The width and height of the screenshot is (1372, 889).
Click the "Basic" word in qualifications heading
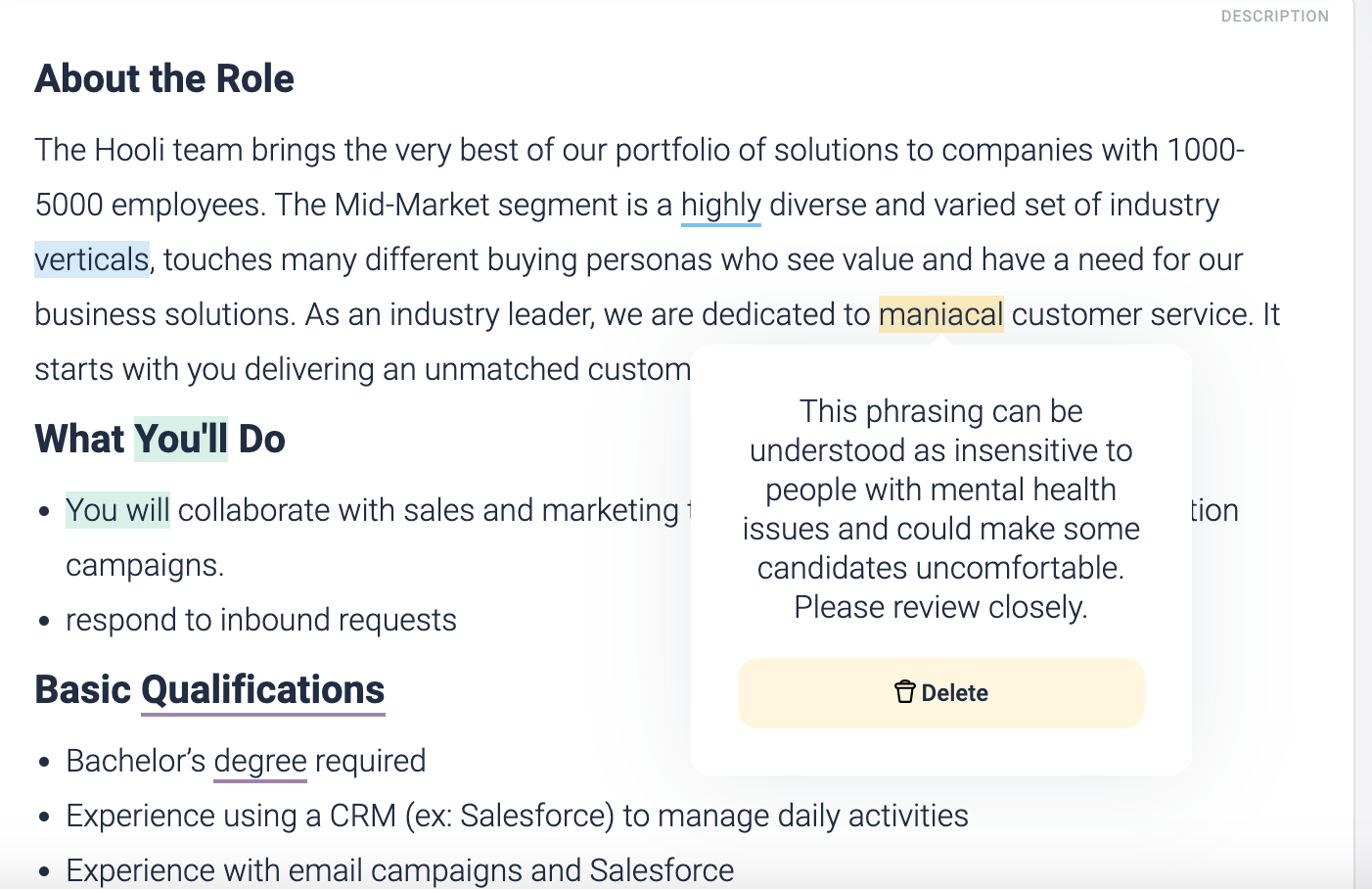click(x=83, y=689)
